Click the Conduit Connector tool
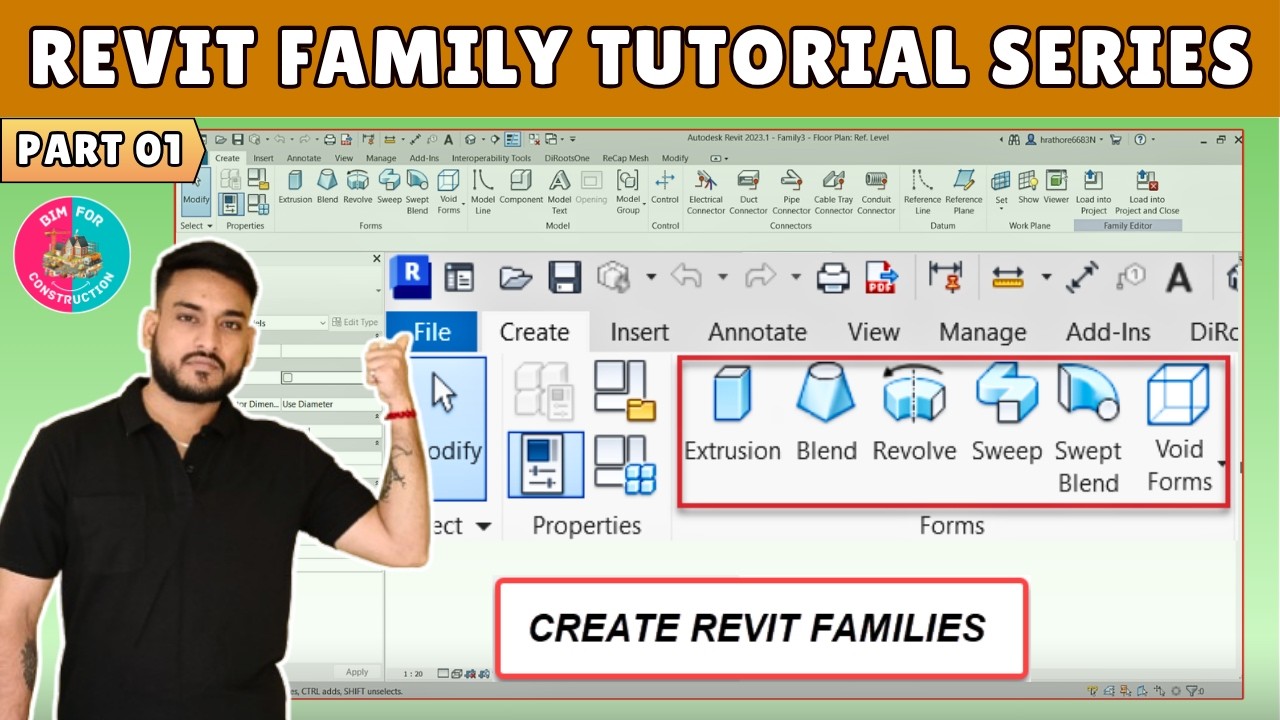The image size is (1280, 720). (x=876, y=192)
